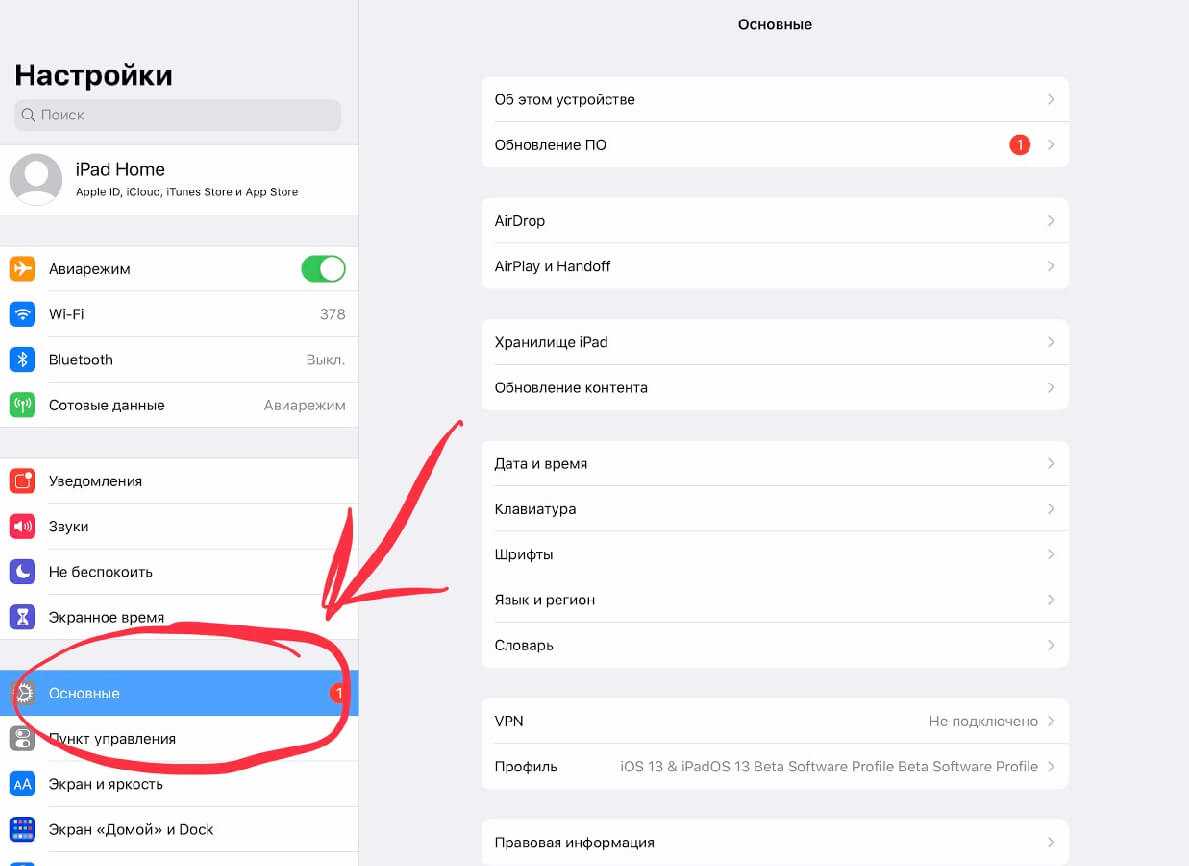Viewport: 1189px width, 866px height.
Task: Open Экран «Домой» и Dock section
Action: click(179, 830)
